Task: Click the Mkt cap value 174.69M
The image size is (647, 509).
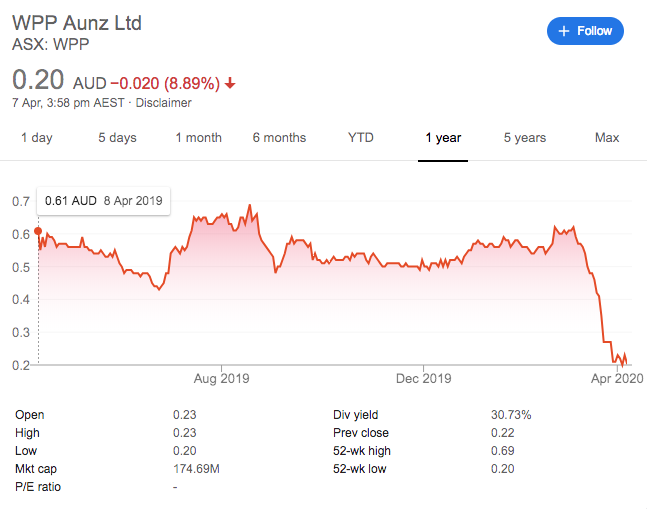Action: (198, 469)
